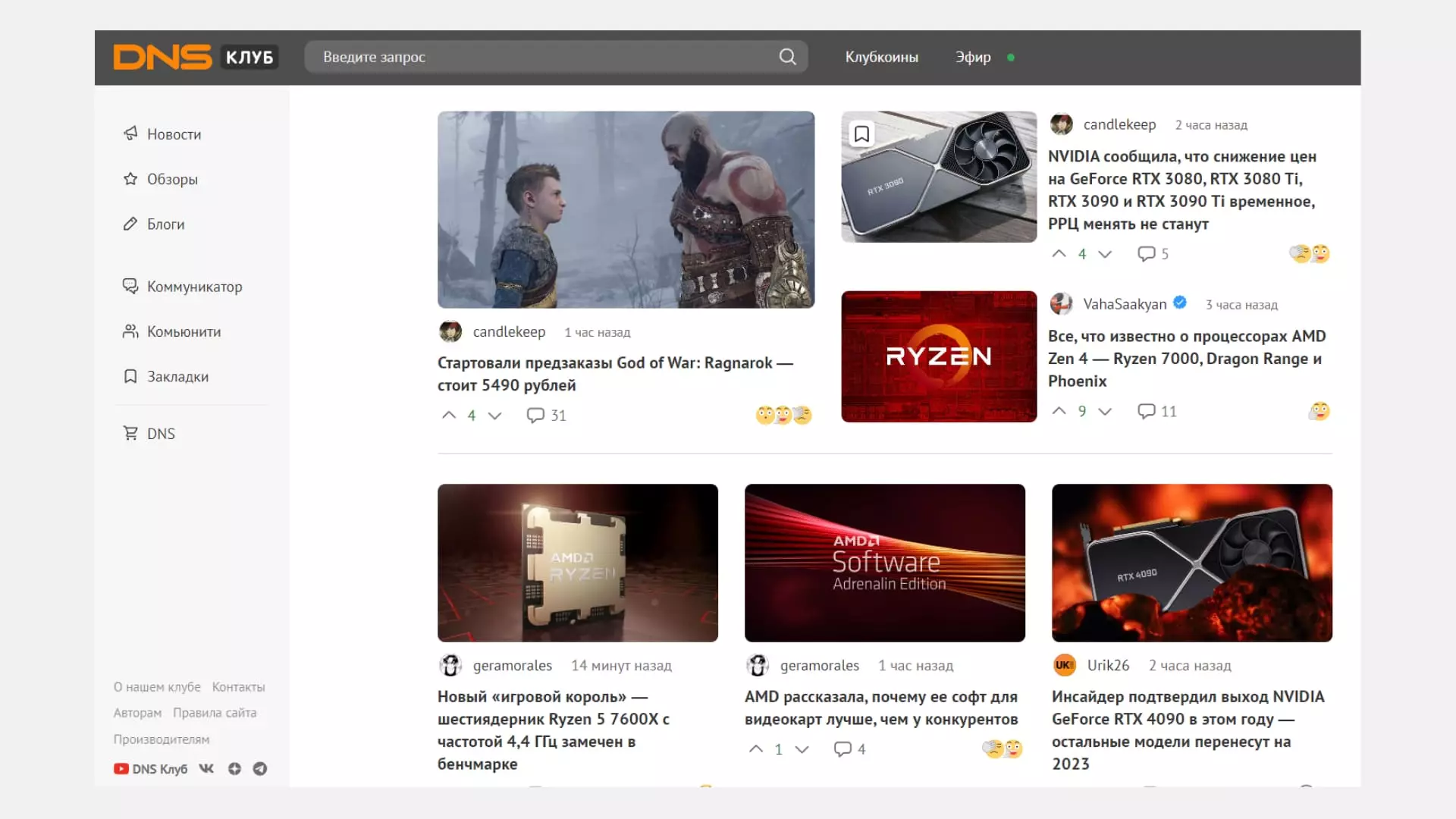This screenshot has width=1456, height=819.
Task: Open the DNS shop link in sidebar
Action: click(x=161, y=433)
